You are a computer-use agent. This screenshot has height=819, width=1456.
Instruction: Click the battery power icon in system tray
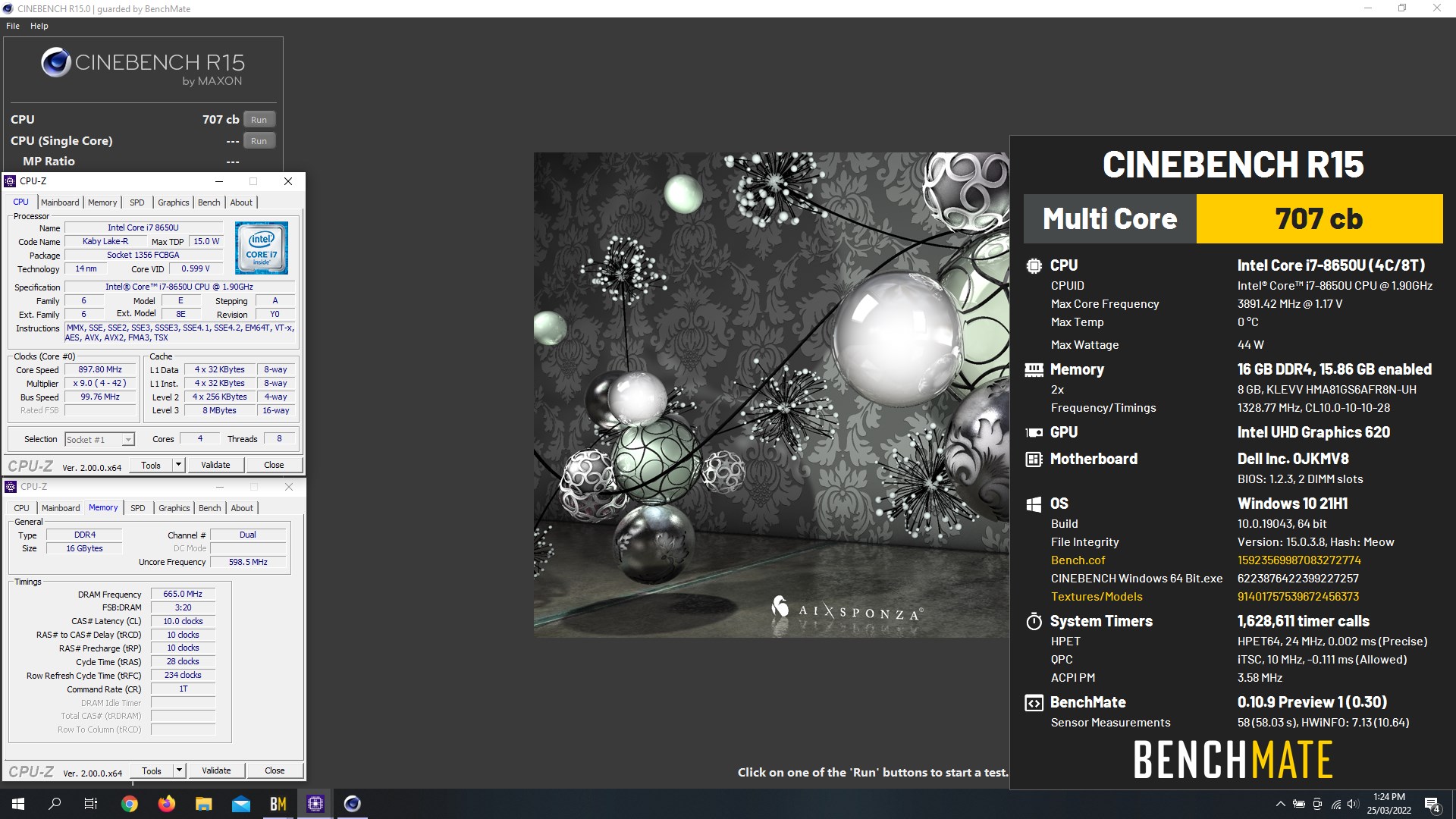pos(1299,805)
